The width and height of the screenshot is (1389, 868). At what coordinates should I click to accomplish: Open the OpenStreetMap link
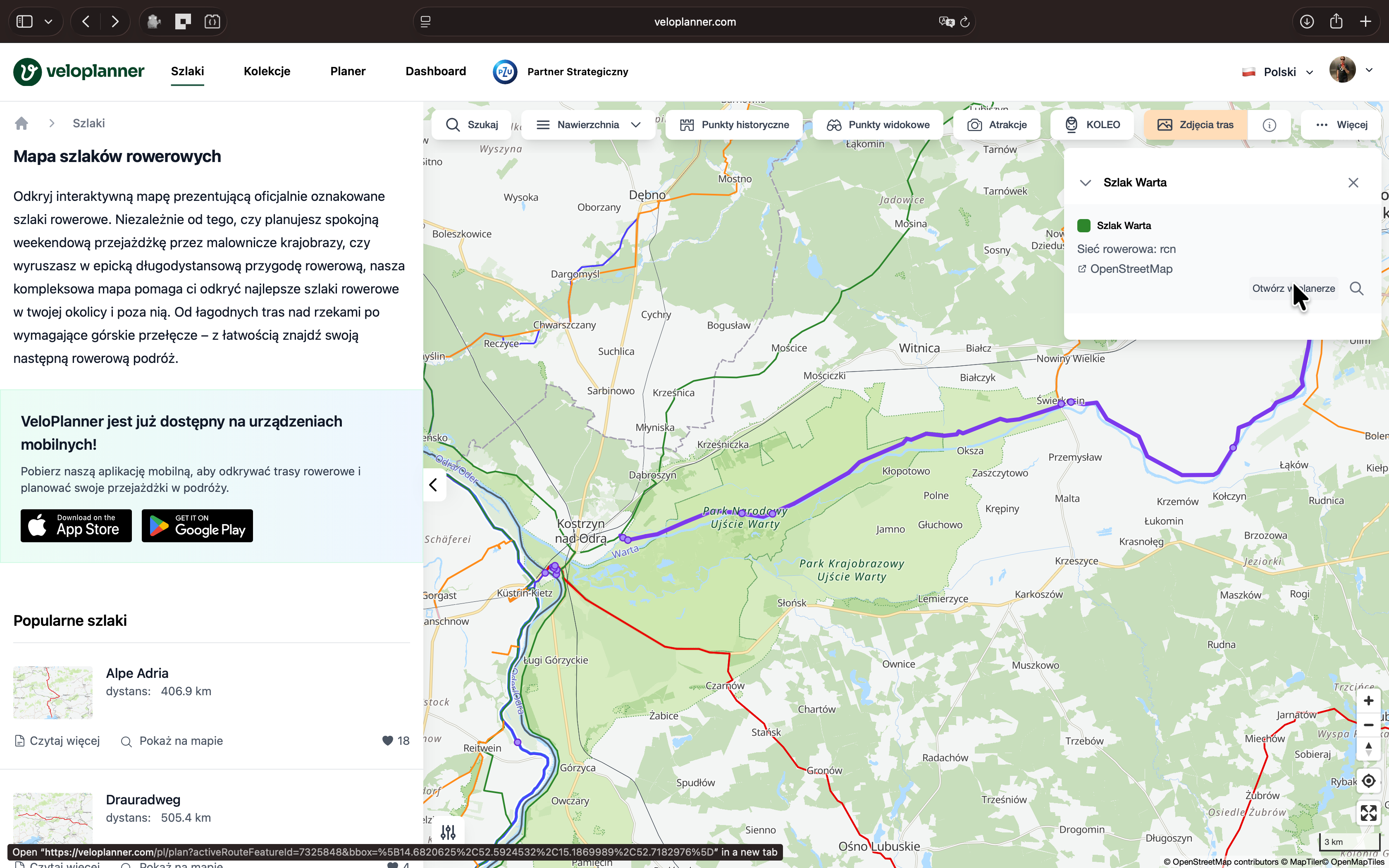click(1131, 269)
